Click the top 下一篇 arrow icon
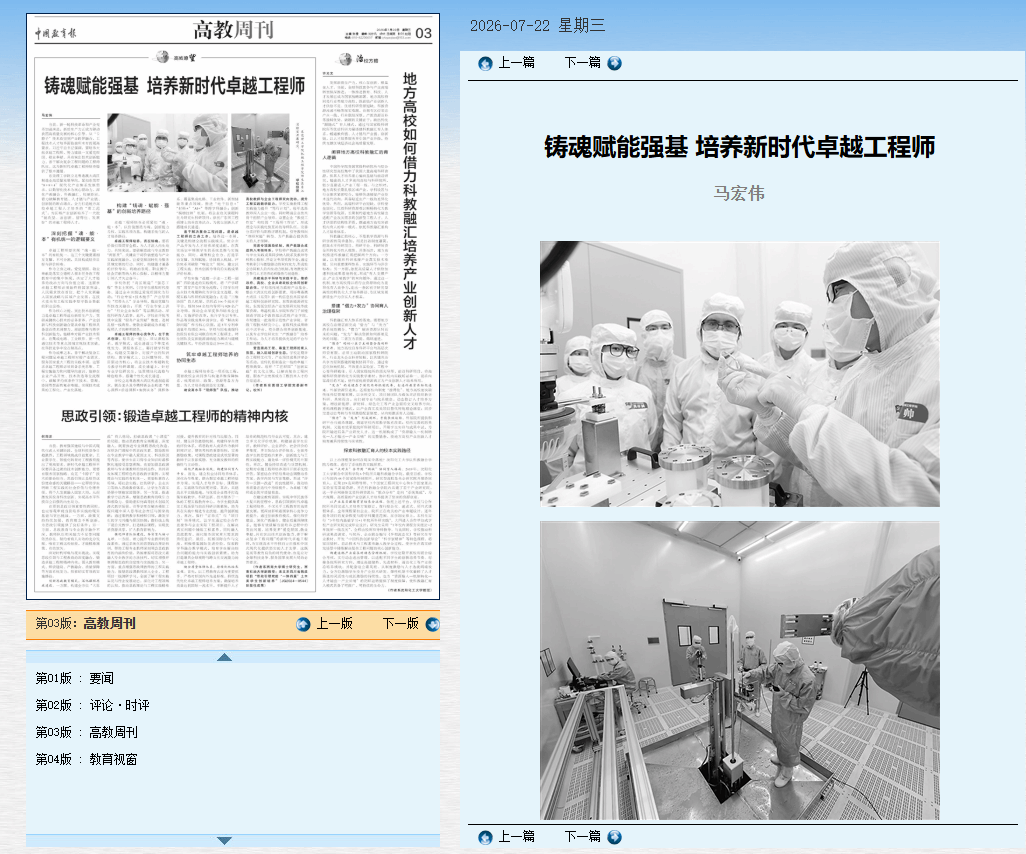Image resolution: width=1026 pixels, height=854 pixels. (x=614, y=63)
